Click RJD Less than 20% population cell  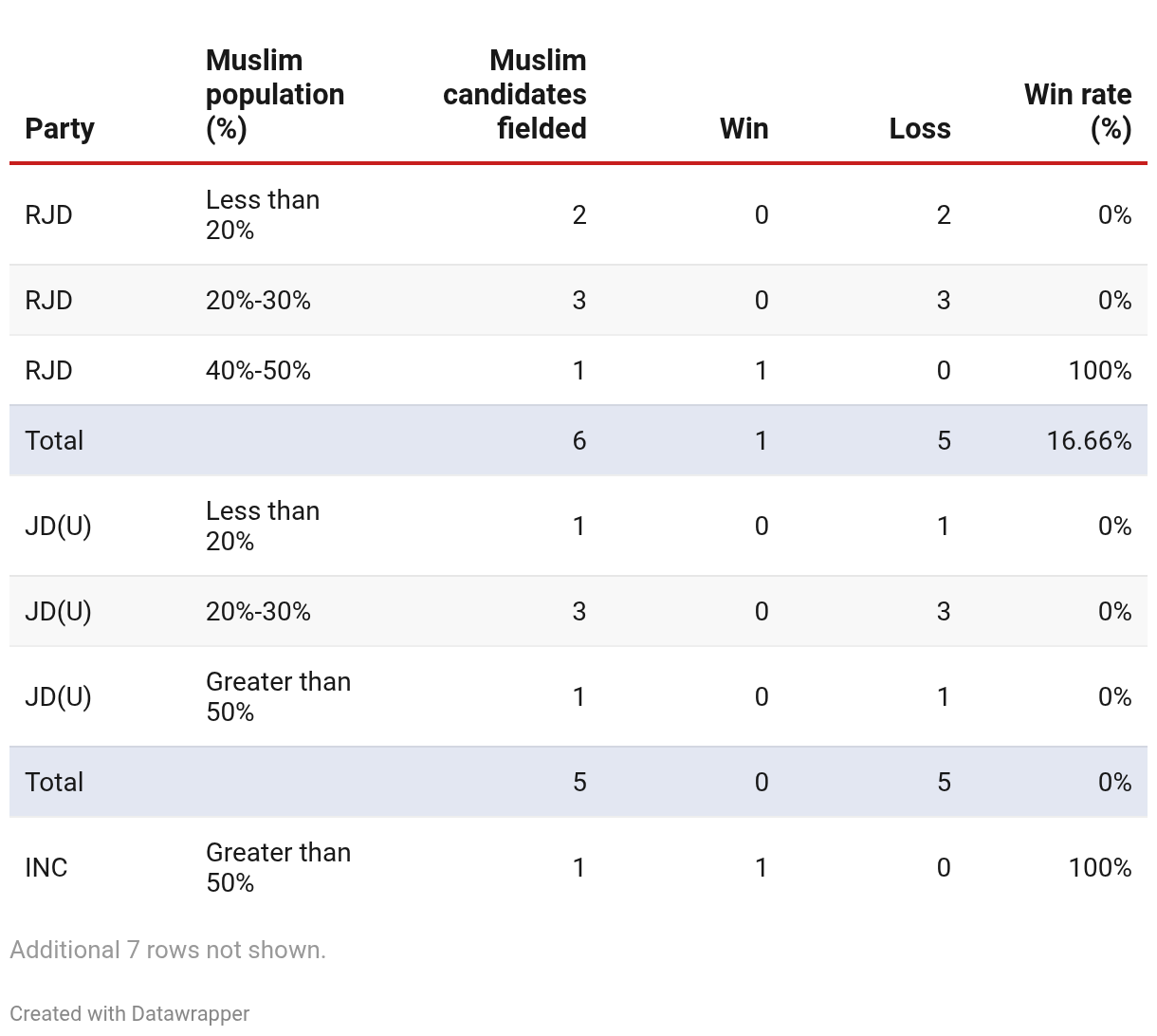pyautogui.click(x=263, y=214)
